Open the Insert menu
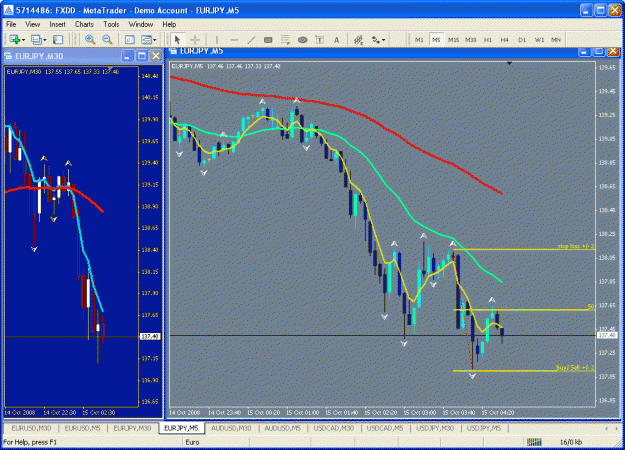Screen dimensions: 625x450 [x=57, y=24]
